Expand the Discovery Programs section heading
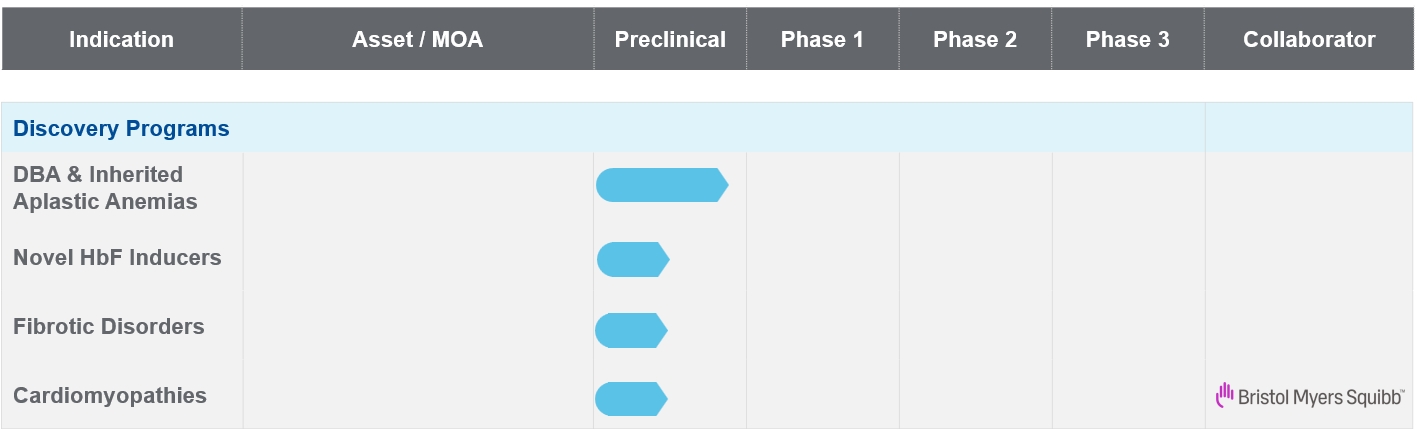Image resolution: width=1417 pixels, height=430 pixels. point(121,129)
